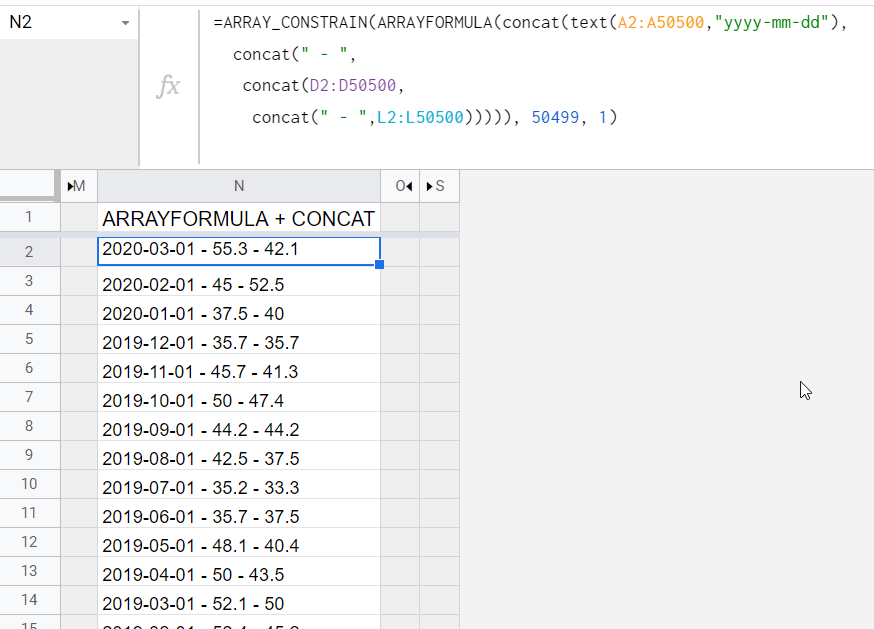The height and width of the screenshot is (629, 874).
Task: Expand hidden columns arrow beside column O
Action: 409,186
